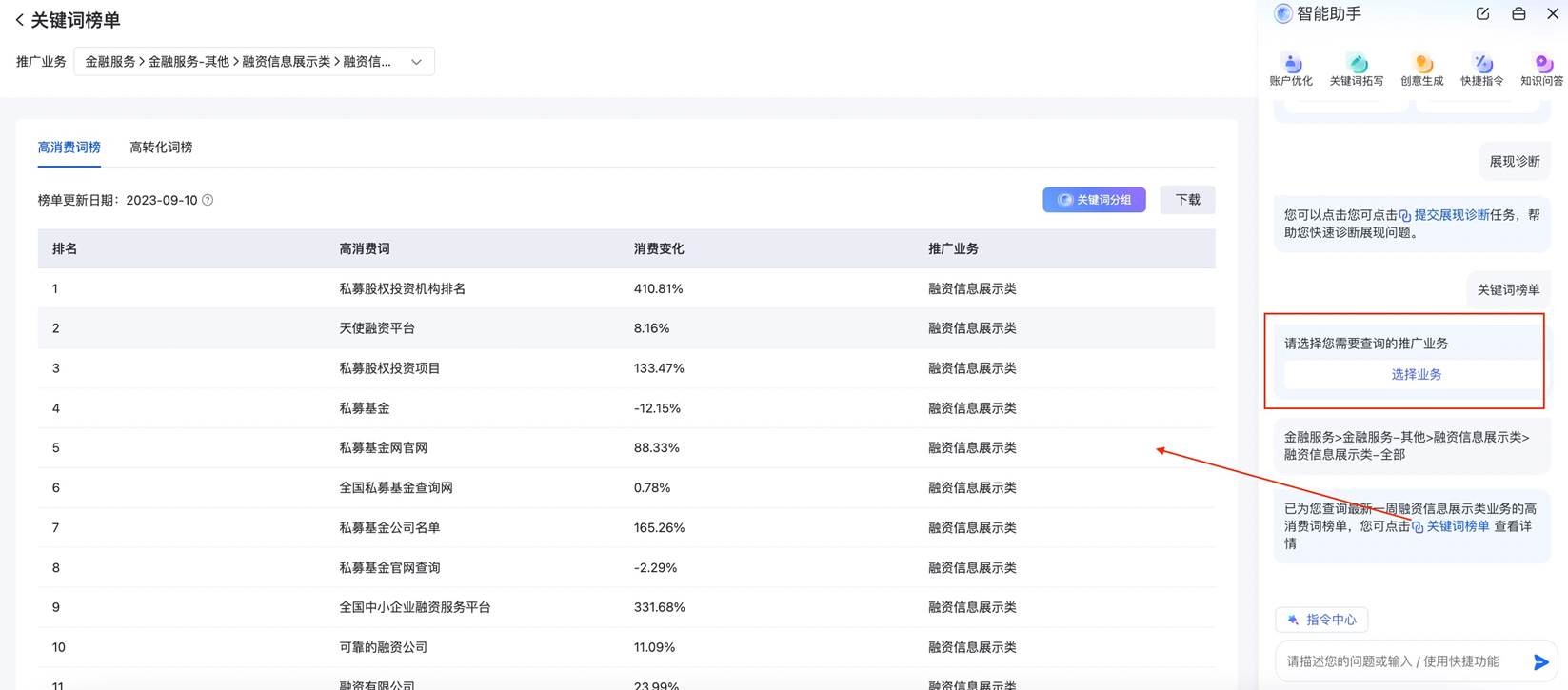Send the message with arrow icon
This screenshot has height=690, width=1568.
point(1541,661)
